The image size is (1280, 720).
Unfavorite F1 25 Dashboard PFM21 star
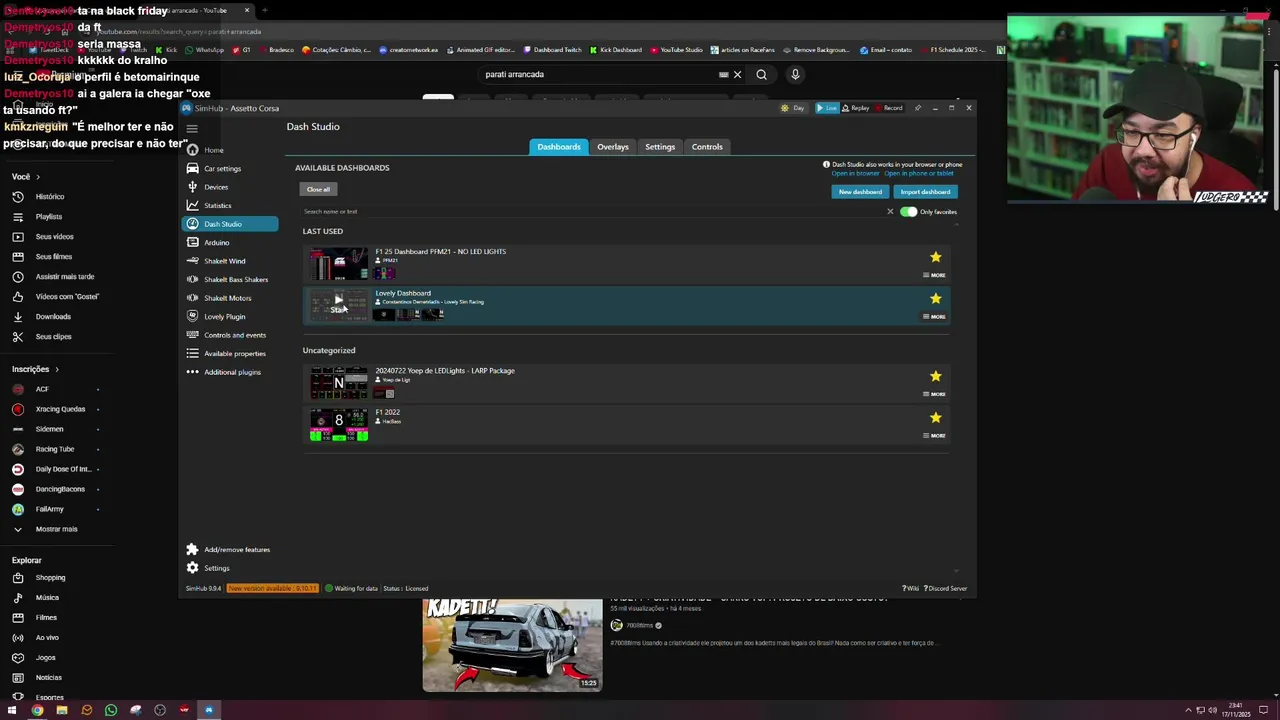(x=936, y=257)
